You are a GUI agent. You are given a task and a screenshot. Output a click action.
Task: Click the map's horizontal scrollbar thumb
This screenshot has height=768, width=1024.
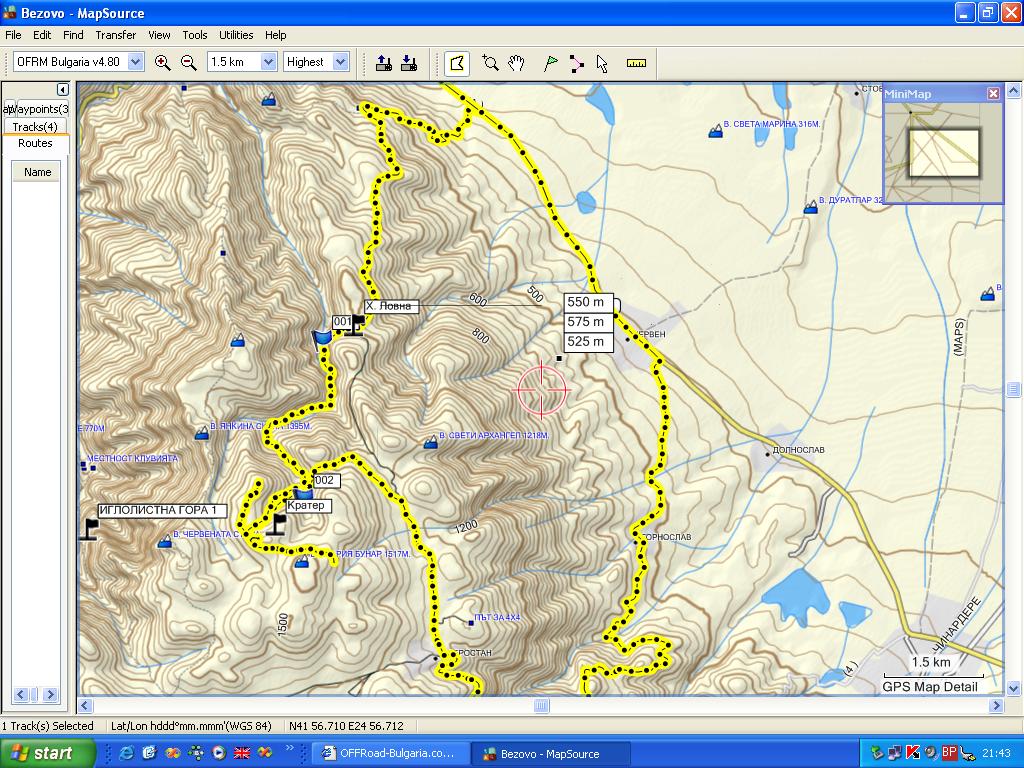click(541, 705)
